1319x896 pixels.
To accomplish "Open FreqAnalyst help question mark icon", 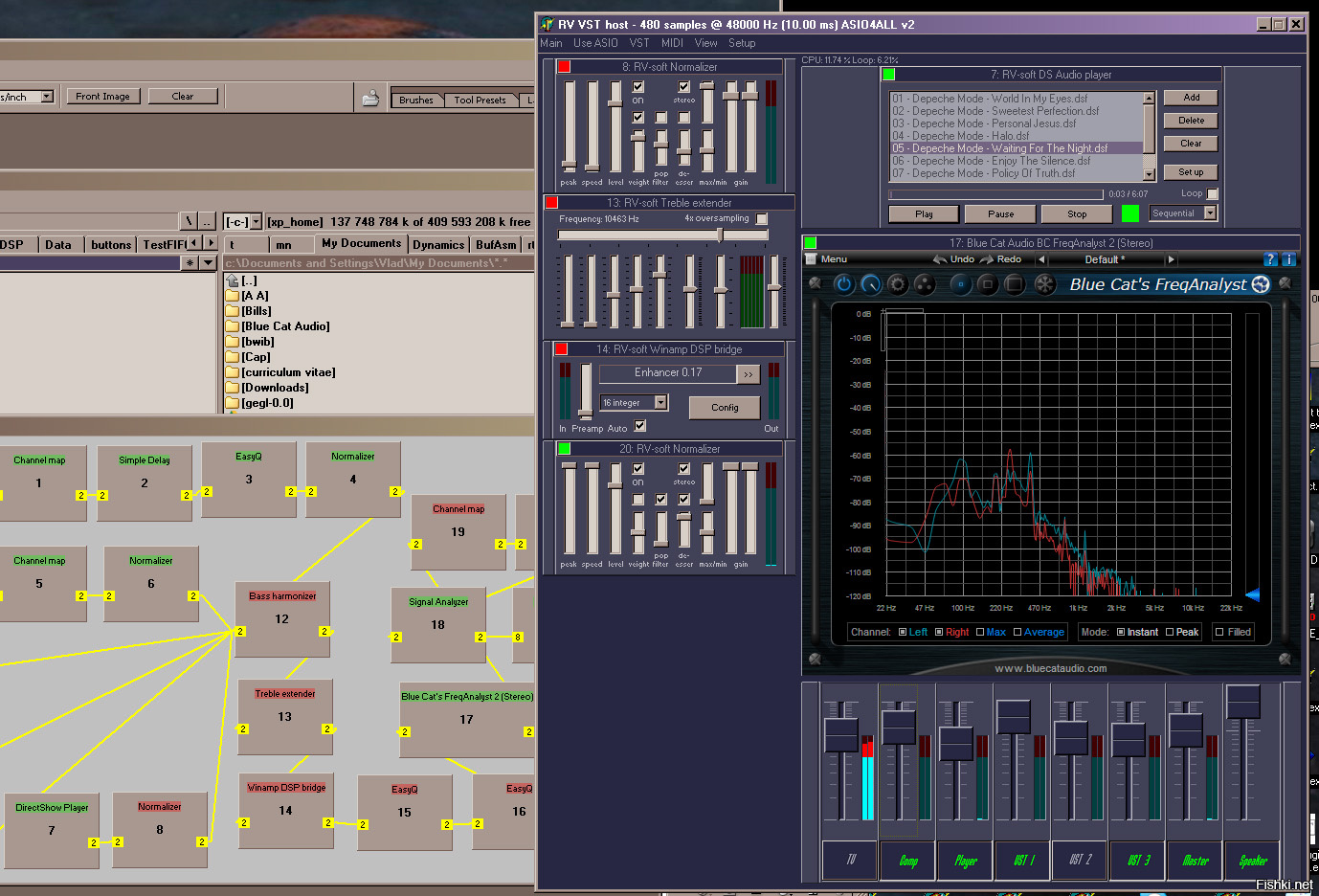I will click(1270, 259).
